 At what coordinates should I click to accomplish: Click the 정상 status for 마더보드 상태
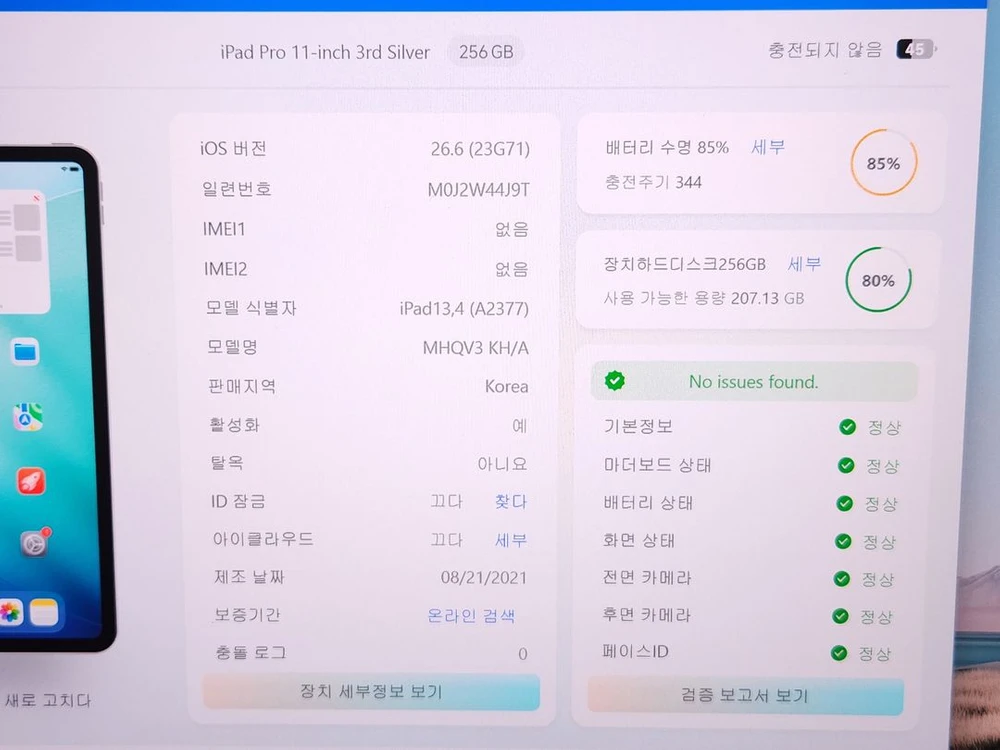pyautogui.click(x=883, y=466)
